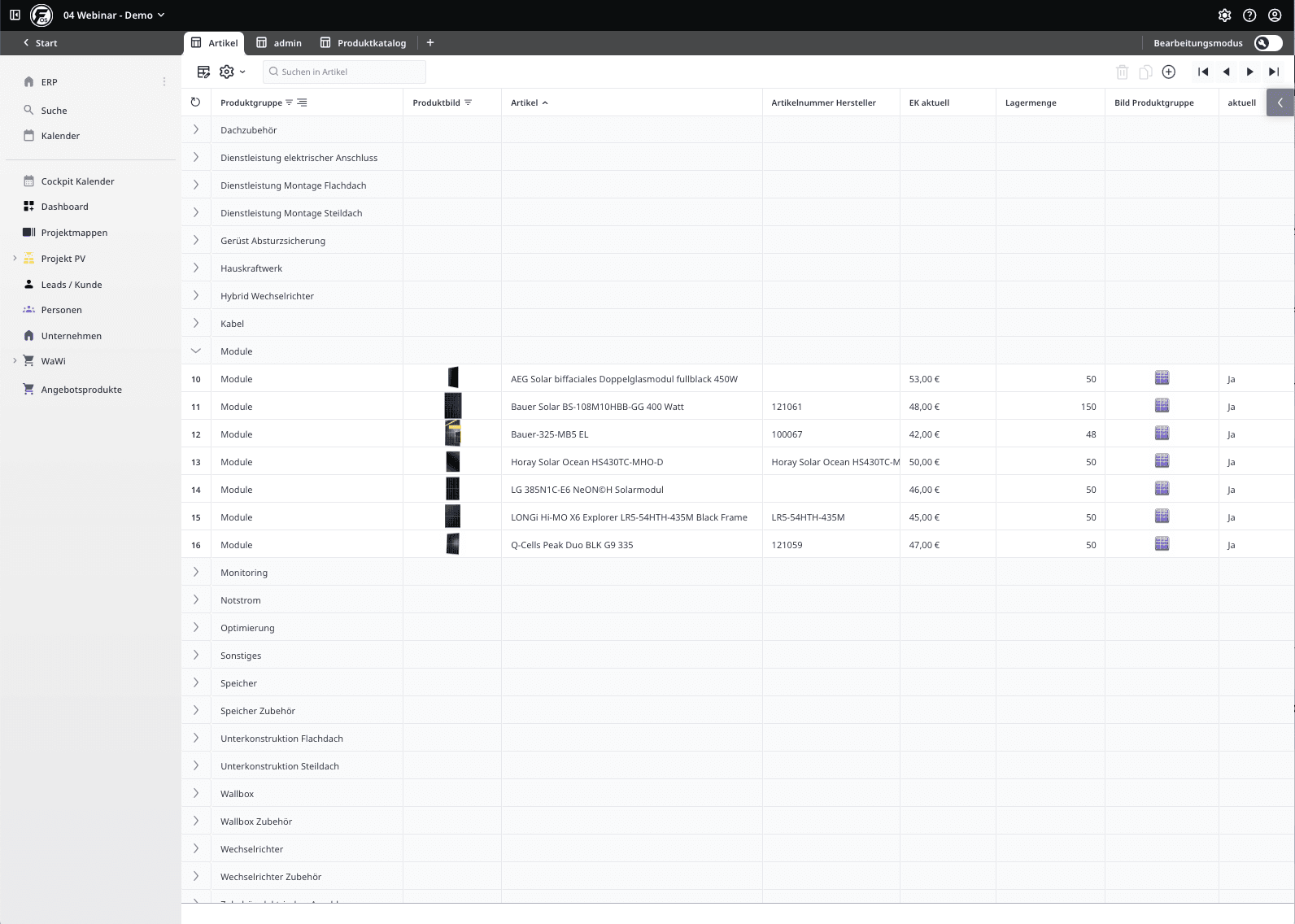Expand the Hauskraftwerk group
Viewport: 1295px width, 924px height.
[x=196, y=268]
